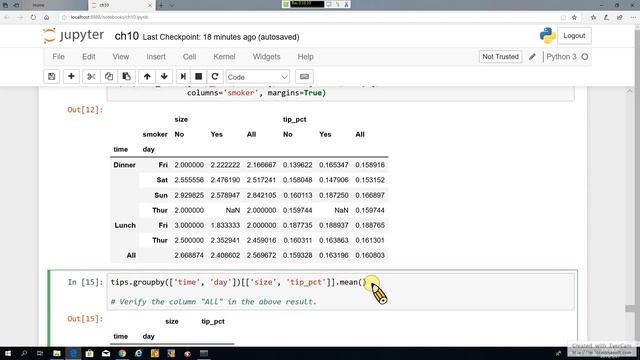Screen dimensions: 640x360
Task: Click the smoker column label
Action: point(155,134)
